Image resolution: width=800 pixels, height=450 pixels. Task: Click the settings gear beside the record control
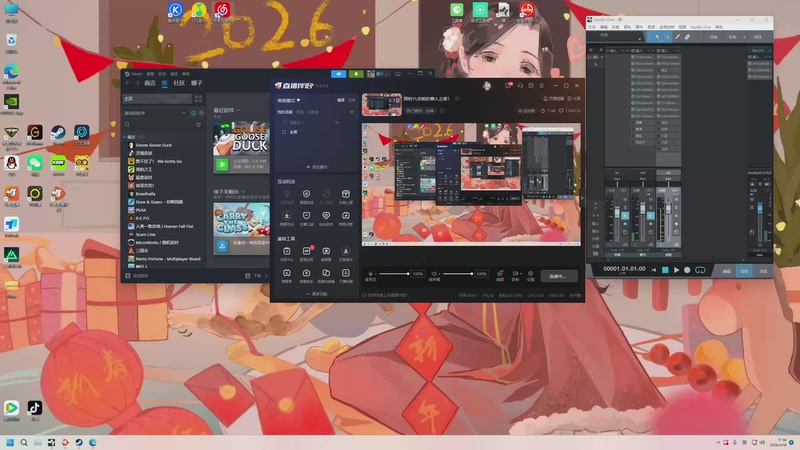tap(531, 274)
